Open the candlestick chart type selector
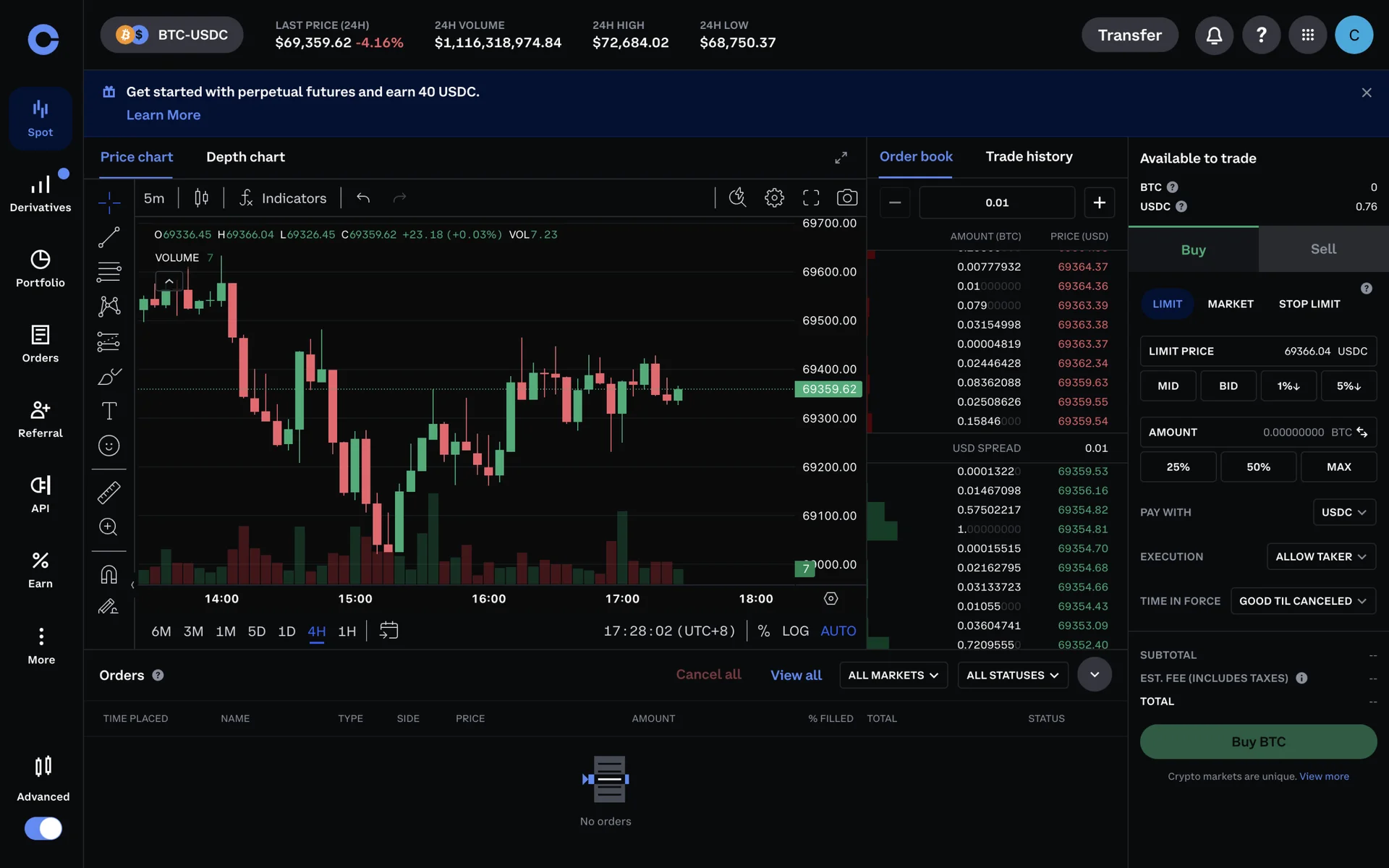The height and width of the screenshot is (868, 1389). [201, 197]
